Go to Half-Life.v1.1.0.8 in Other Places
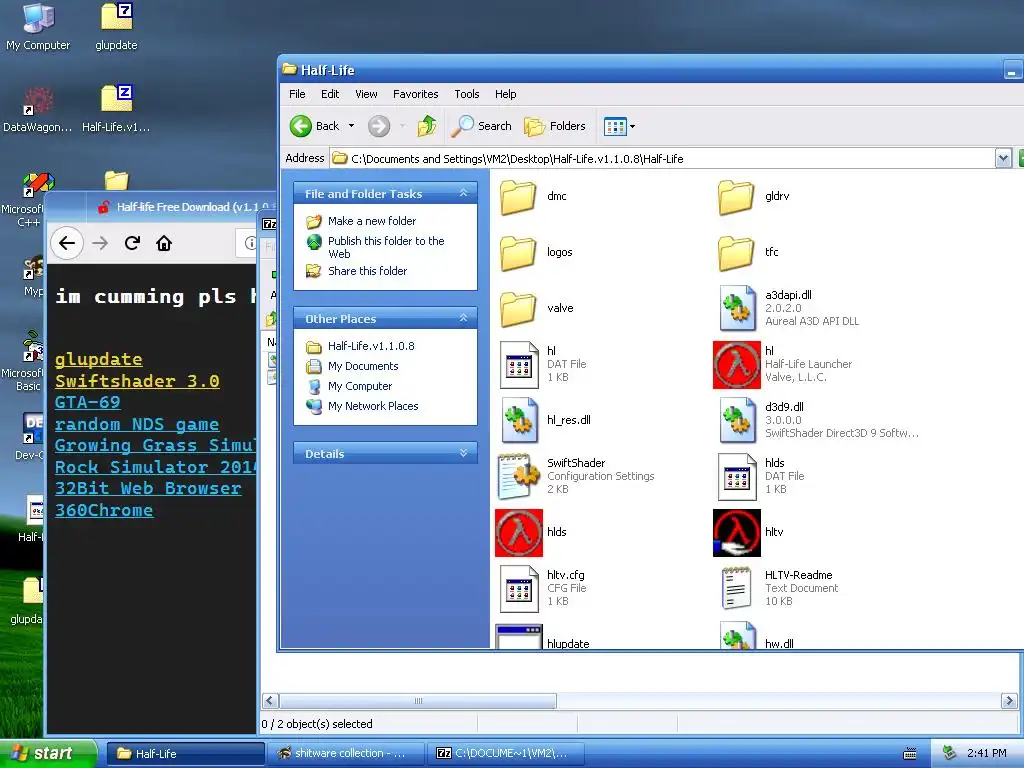This screenshot has height=768, width=1024. click(371, 346)
